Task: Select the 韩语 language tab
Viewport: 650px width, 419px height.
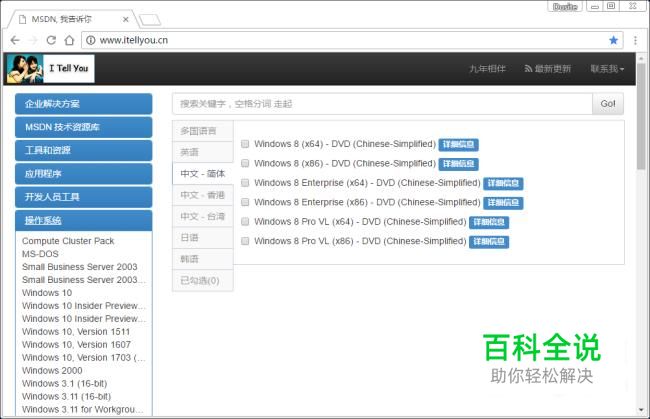Action: tap(203, 259)
